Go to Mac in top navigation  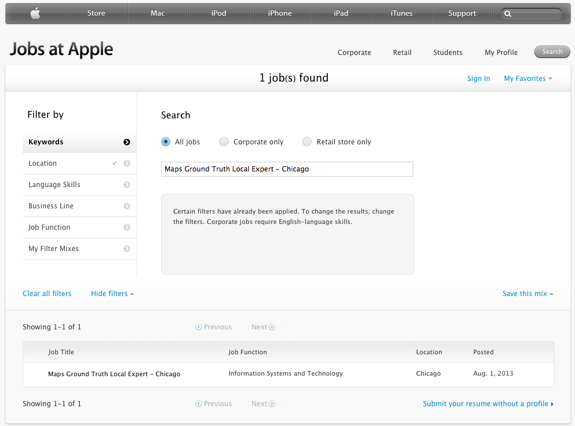157,14
